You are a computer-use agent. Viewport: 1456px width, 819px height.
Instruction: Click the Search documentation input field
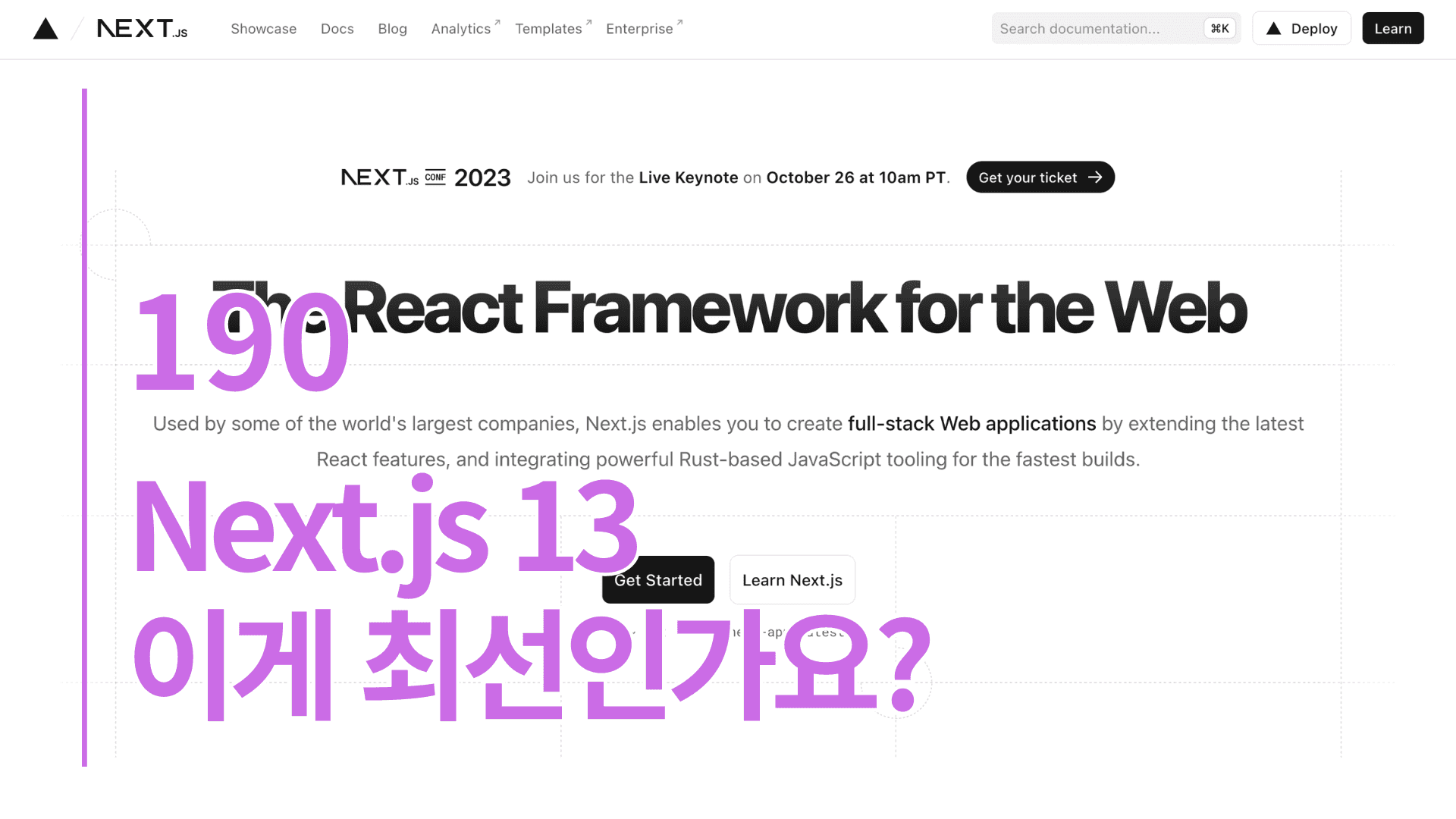pyautogui.click(x=1100, y=28)
